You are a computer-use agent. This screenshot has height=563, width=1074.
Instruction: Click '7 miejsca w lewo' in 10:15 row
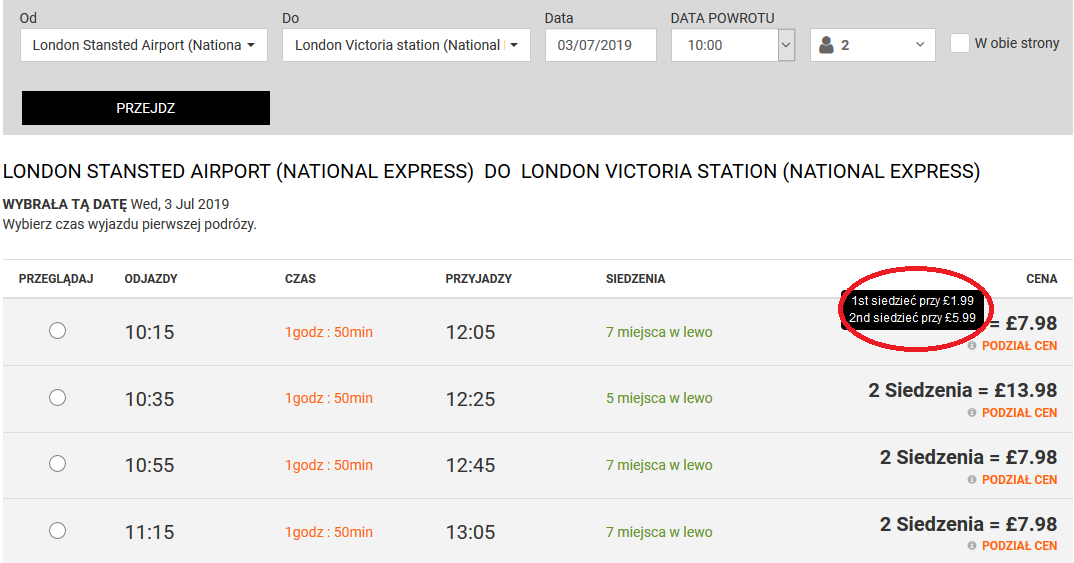[659, 332]
